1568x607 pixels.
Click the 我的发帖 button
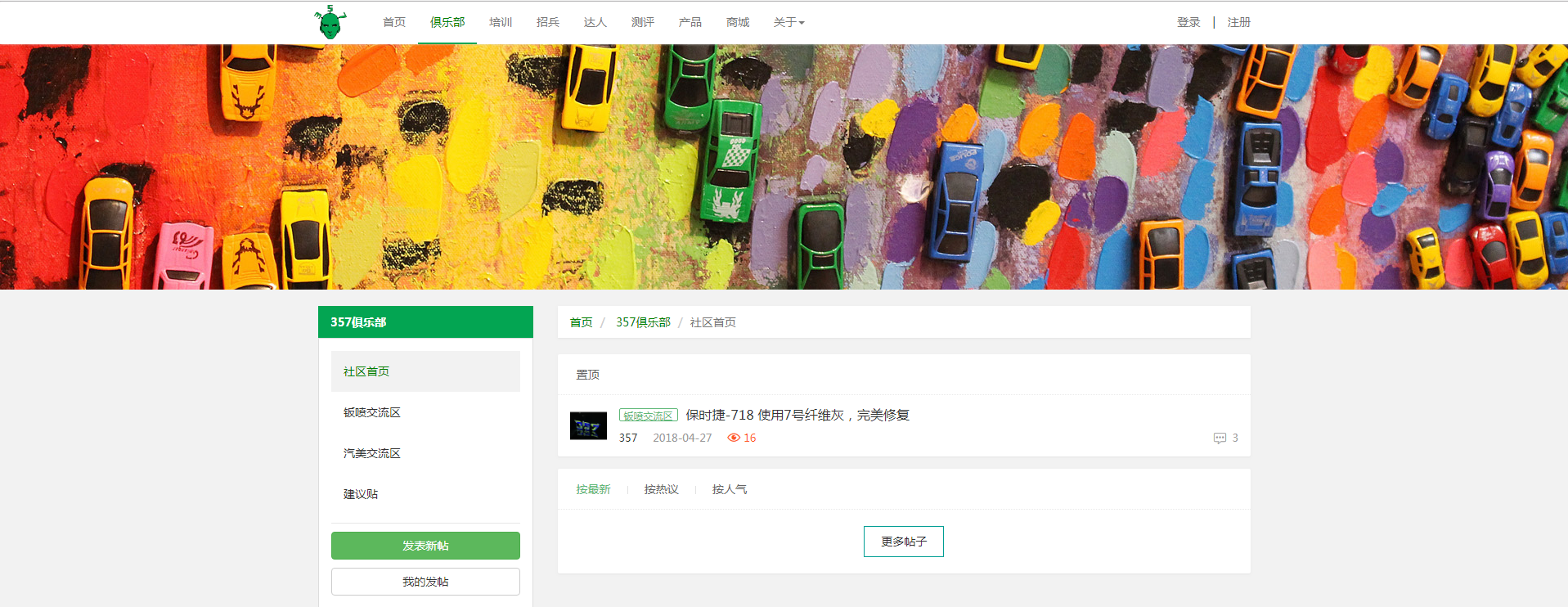point(425,582)
